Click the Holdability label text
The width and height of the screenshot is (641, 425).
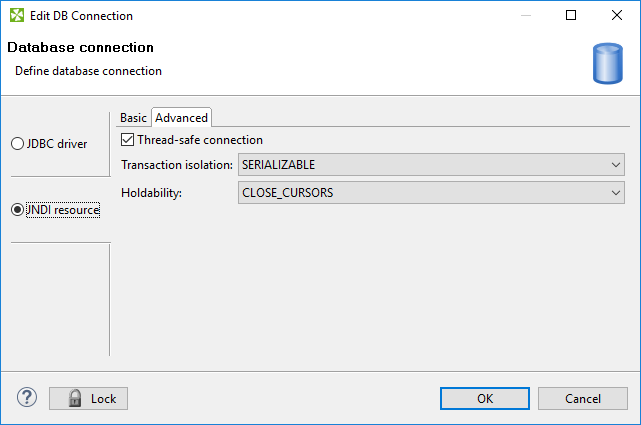coord(151,193)
